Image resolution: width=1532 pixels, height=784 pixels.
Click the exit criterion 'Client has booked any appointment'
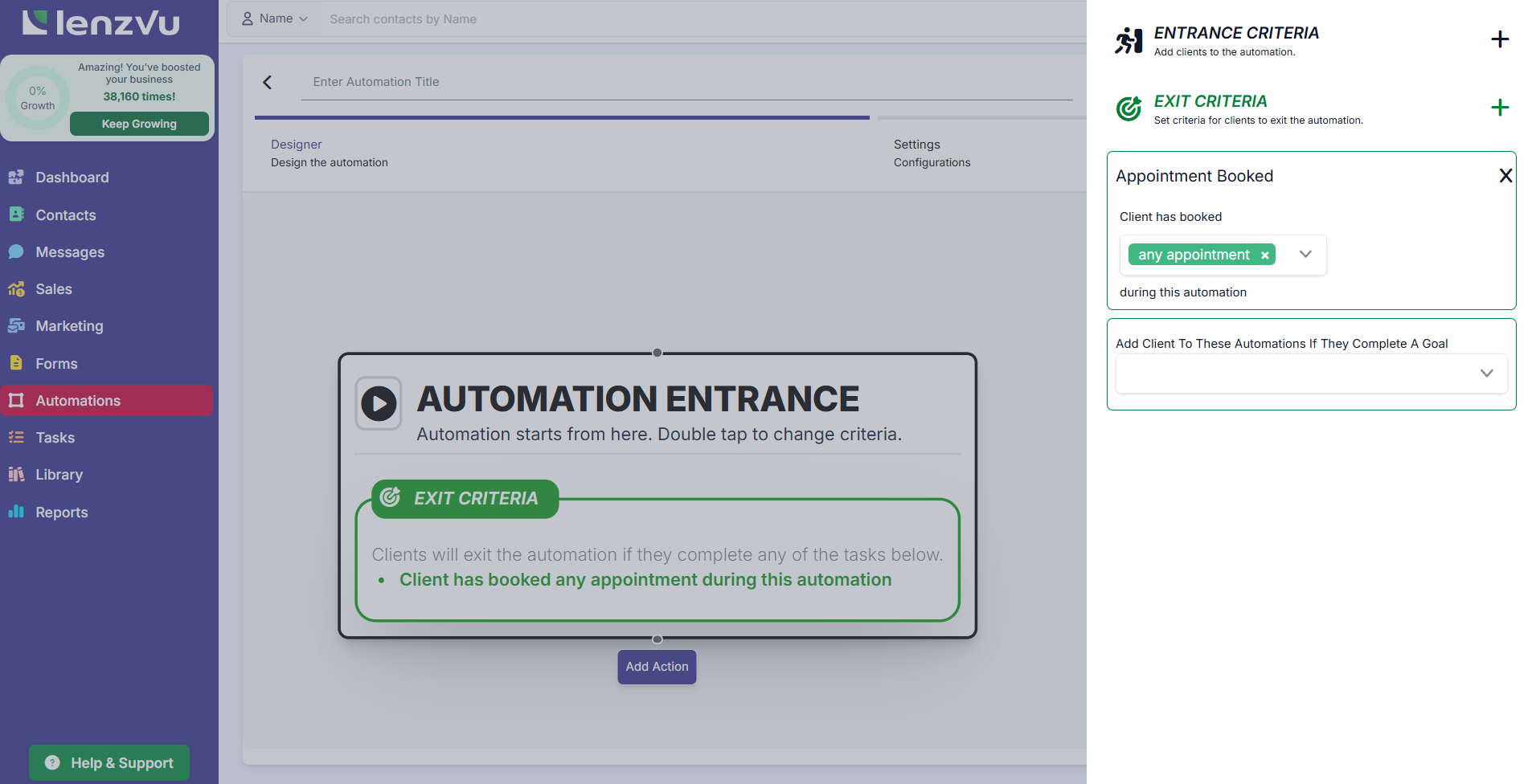coord(645,580)
